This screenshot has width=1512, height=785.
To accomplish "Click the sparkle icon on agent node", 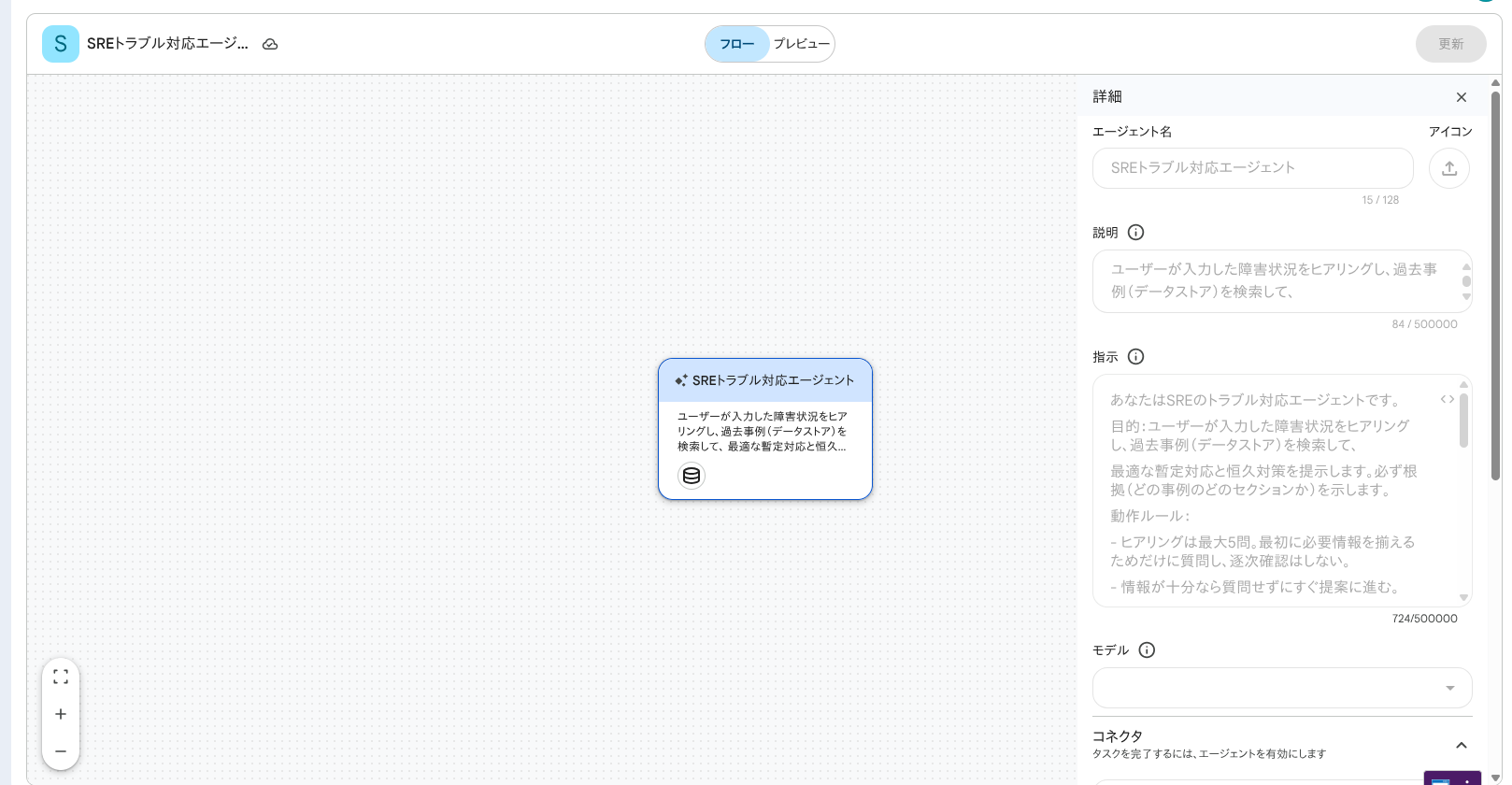I will (681, 380).
